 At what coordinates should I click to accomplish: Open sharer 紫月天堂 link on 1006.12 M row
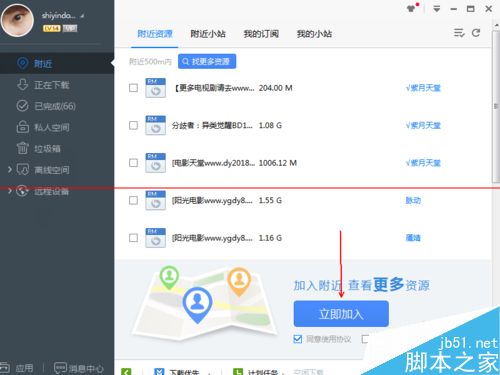(423, 163)
